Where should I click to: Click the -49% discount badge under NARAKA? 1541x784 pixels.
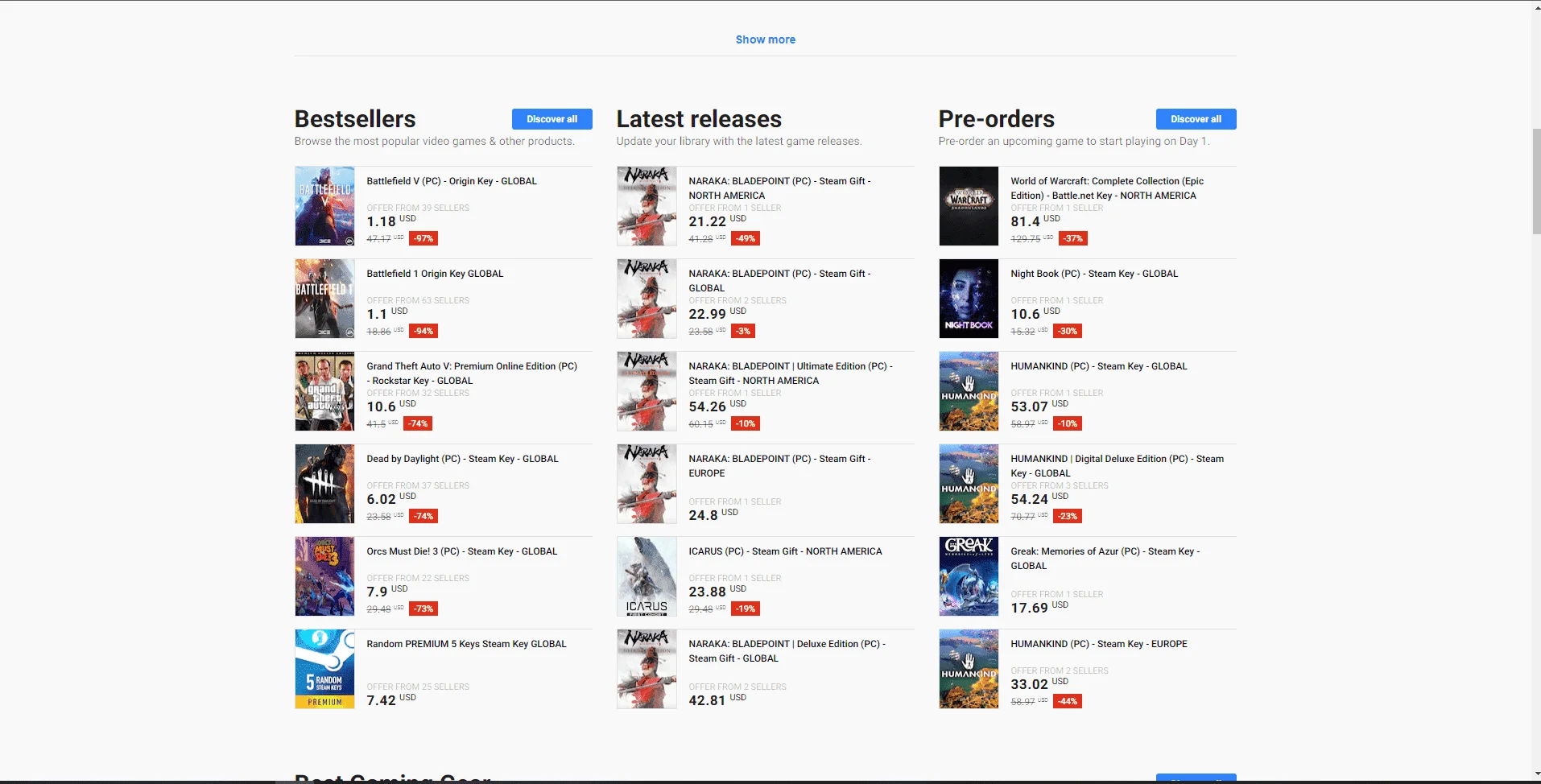click(746, 238)
